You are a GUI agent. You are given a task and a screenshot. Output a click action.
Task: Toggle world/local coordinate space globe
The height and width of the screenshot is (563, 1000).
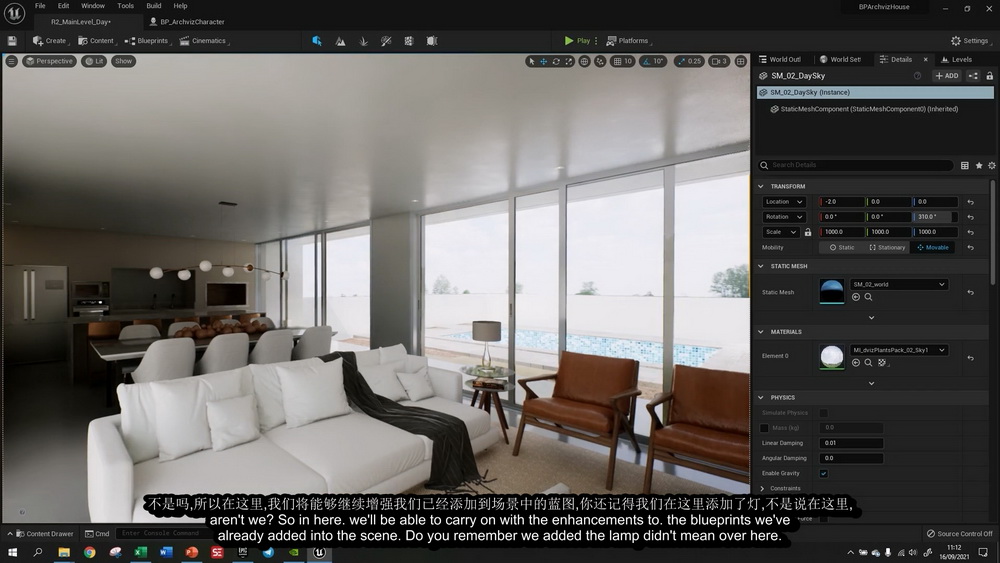click(584, 61)
